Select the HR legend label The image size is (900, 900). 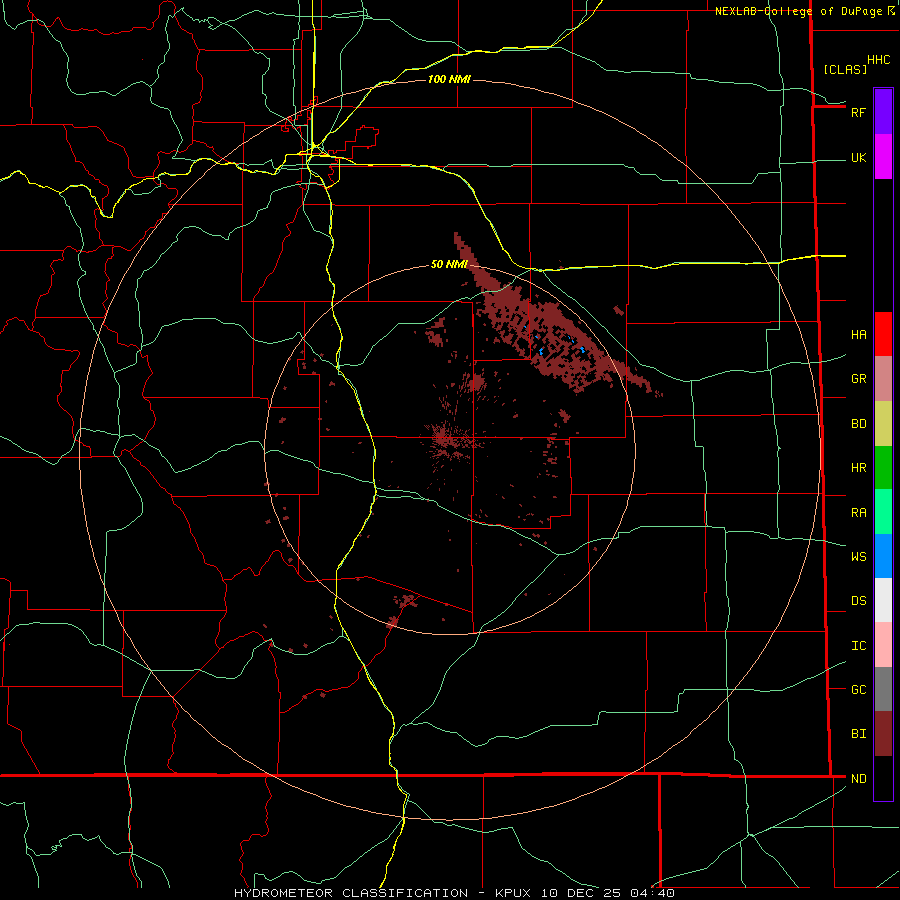pyautogui.click(x=858, y=468)
